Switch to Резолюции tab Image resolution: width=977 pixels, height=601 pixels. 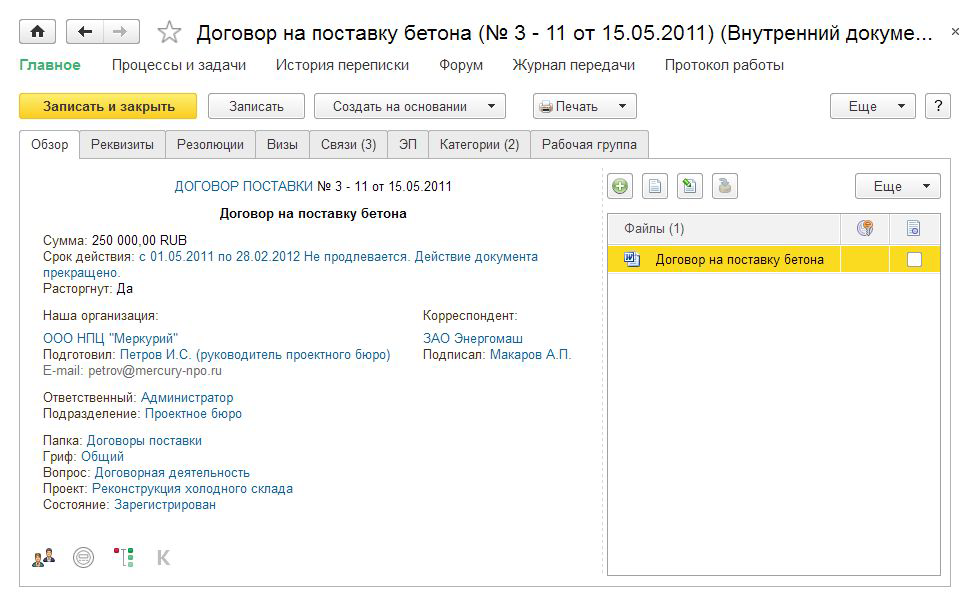click(x=210, y=144)
